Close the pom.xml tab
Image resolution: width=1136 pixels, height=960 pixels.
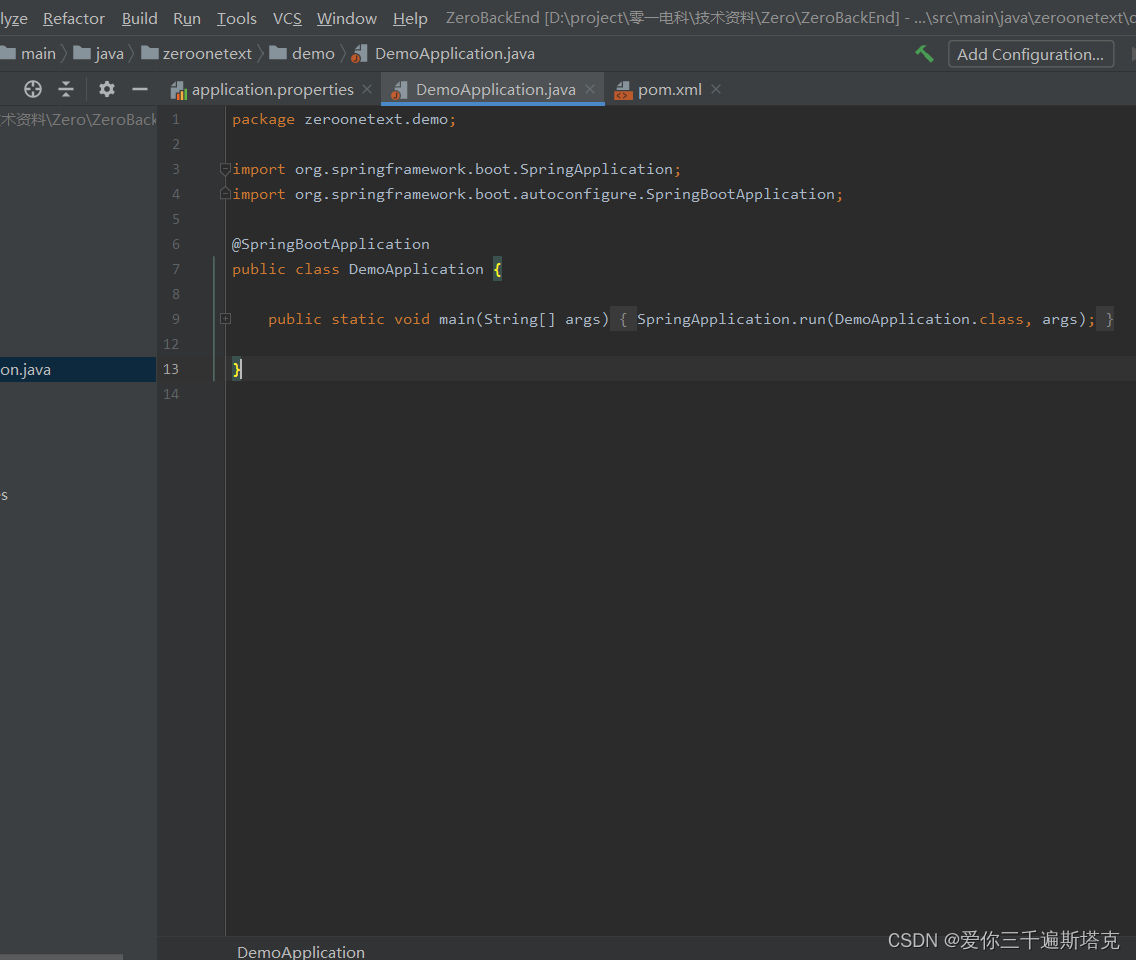(716, 89)
